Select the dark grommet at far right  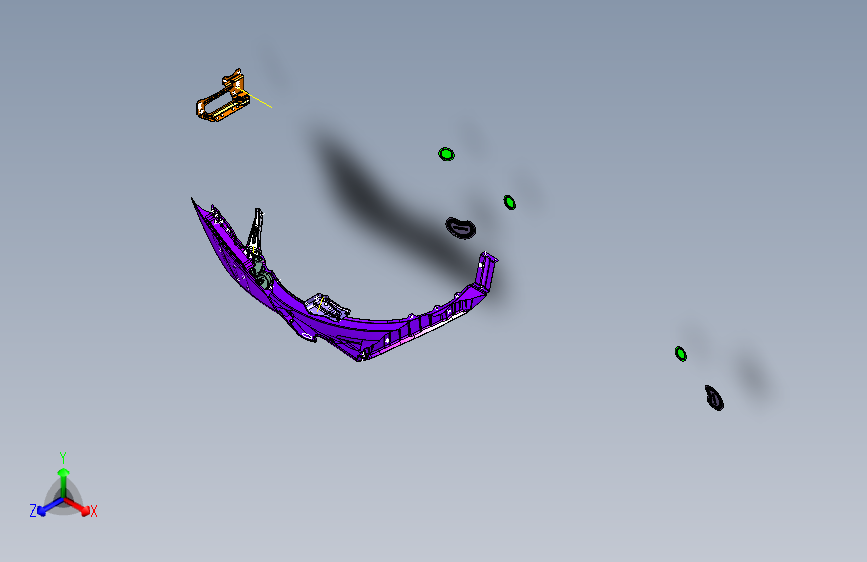point(714,398)
